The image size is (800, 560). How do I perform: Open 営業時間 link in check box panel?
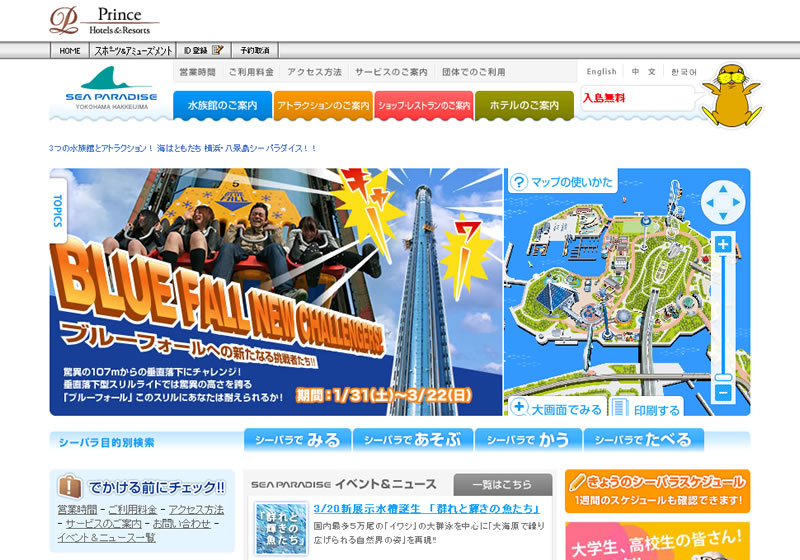(77, 510)
